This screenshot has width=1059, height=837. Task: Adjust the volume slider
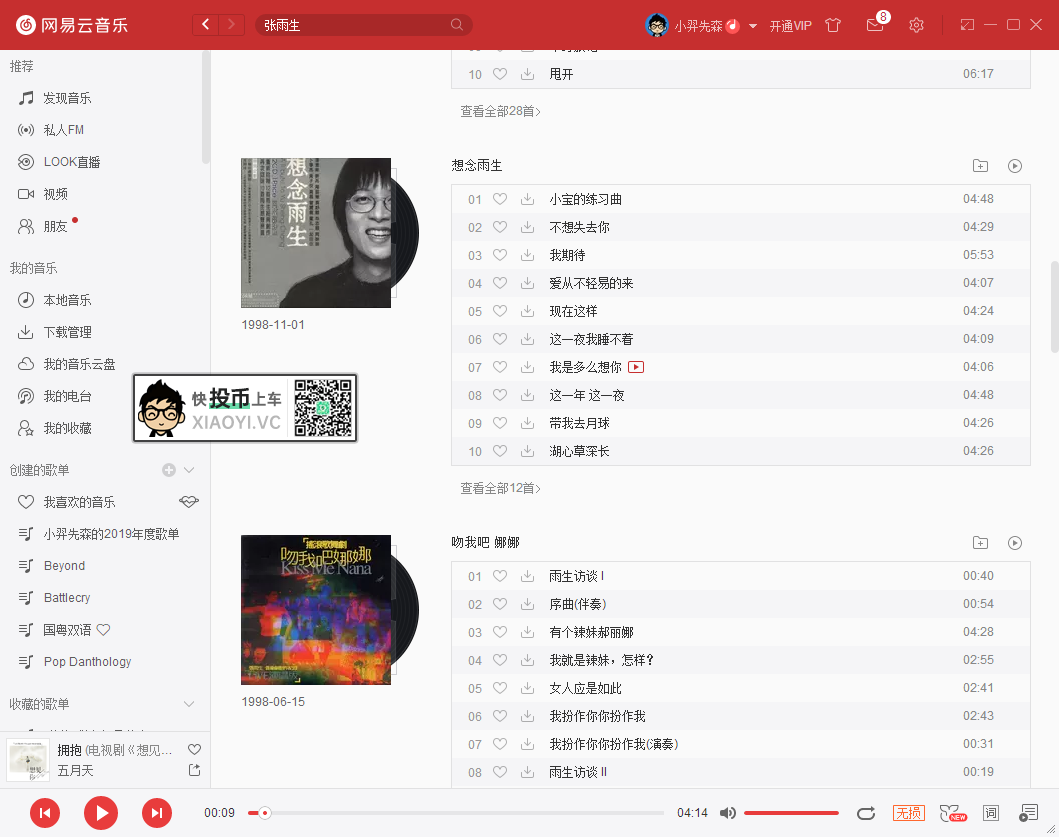(791, 813)
